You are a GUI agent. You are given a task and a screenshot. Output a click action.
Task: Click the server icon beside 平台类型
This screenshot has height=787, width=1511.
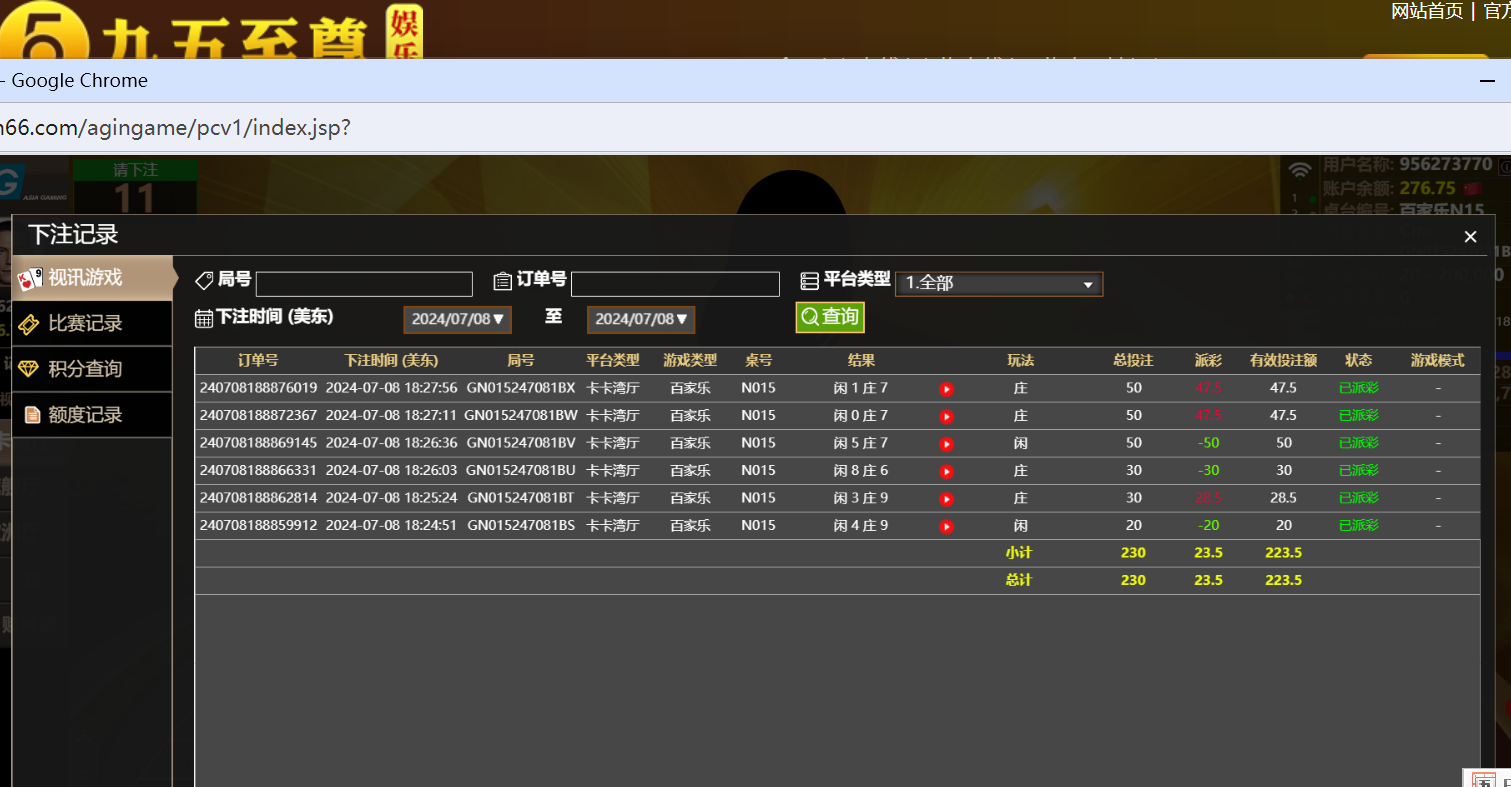pos(810,281)
